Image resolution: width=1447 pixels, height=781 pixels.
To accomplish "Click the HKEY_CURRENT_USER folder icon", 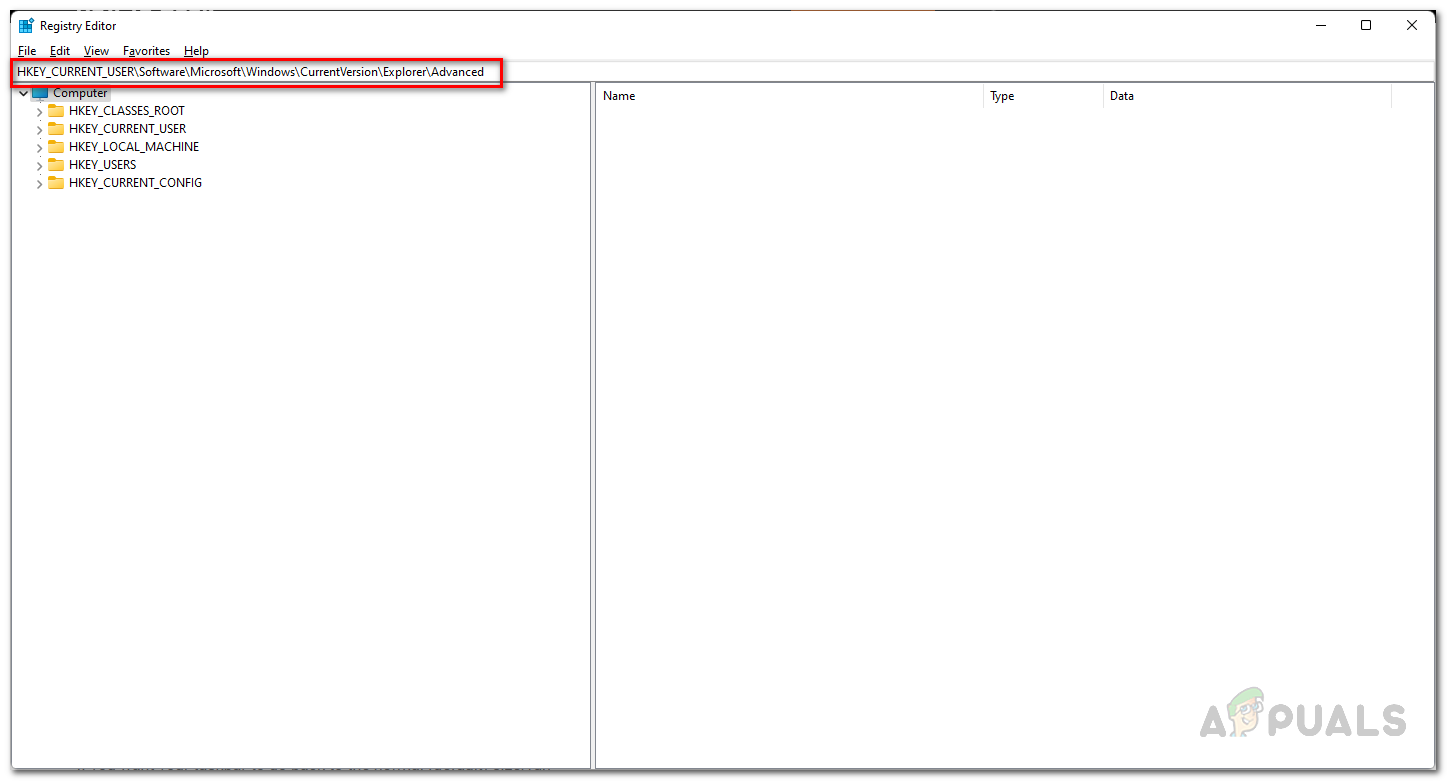I will point(56,129).
